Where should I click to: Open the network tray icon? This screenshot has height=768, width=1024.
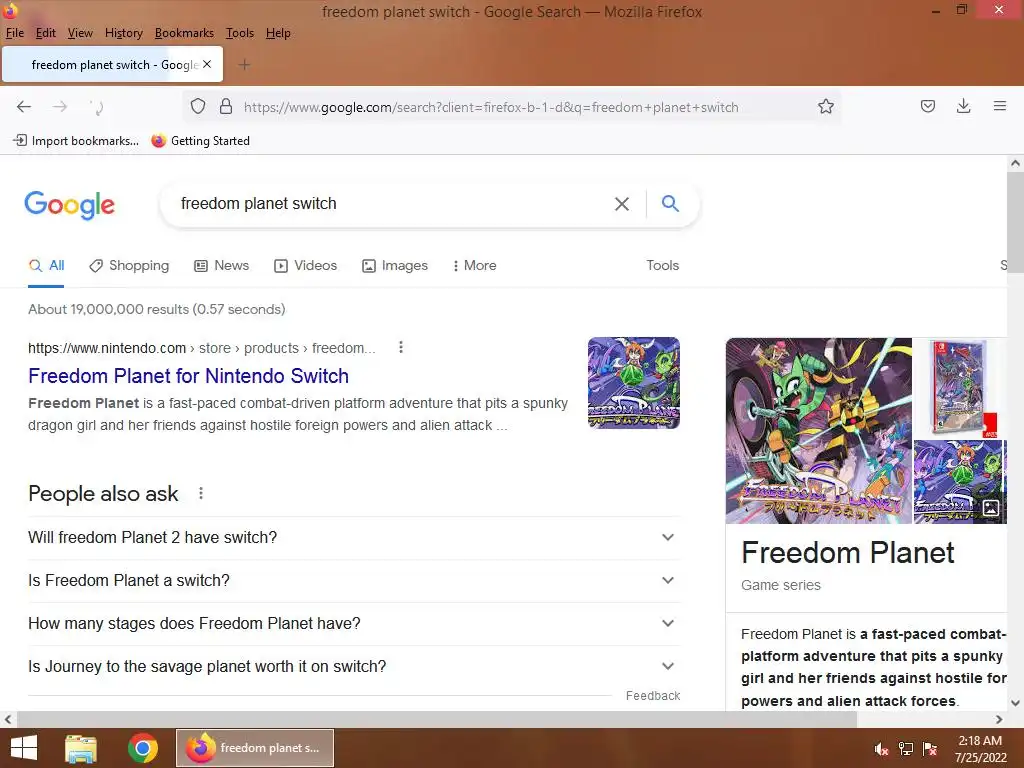(x=906, y=749)
